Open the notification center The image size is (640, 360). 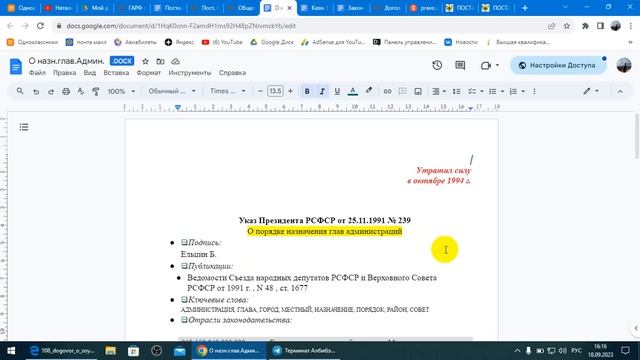[625, 351]
